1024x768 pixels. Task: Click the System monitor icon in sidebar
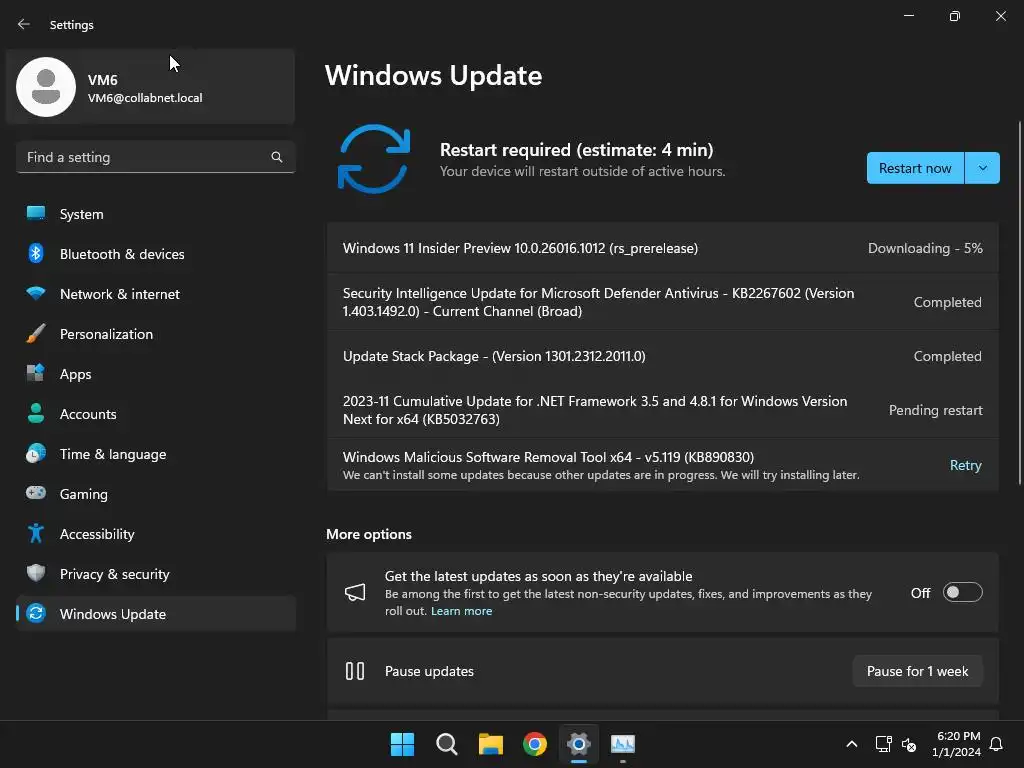[x=36, y=214]
